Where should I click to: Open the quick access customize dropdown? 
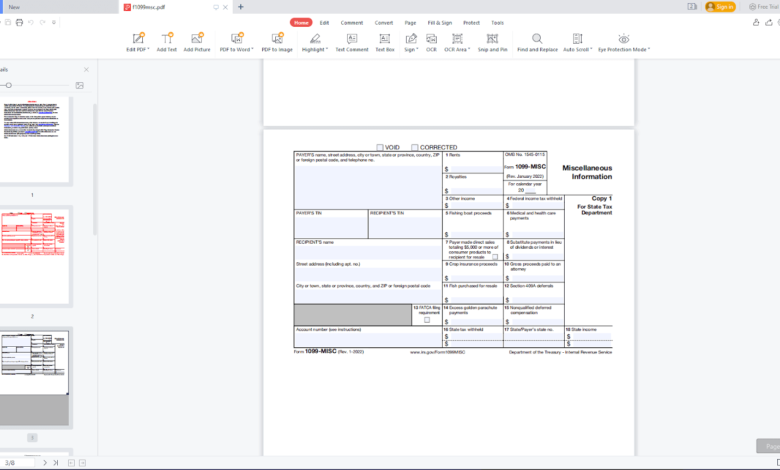(x=54, y=22)
